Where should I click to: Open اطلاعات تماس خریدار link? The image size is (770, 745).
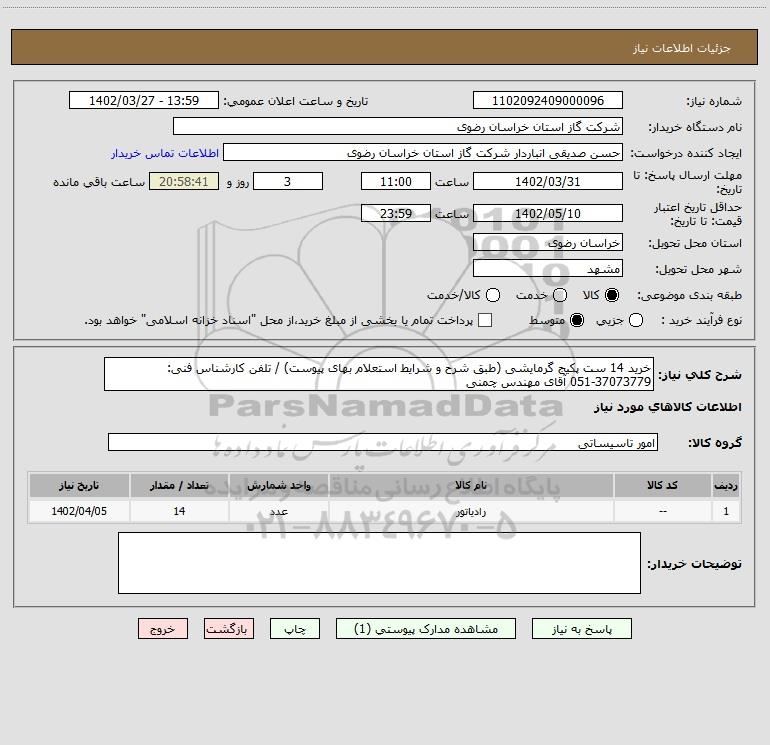point(165,153)
